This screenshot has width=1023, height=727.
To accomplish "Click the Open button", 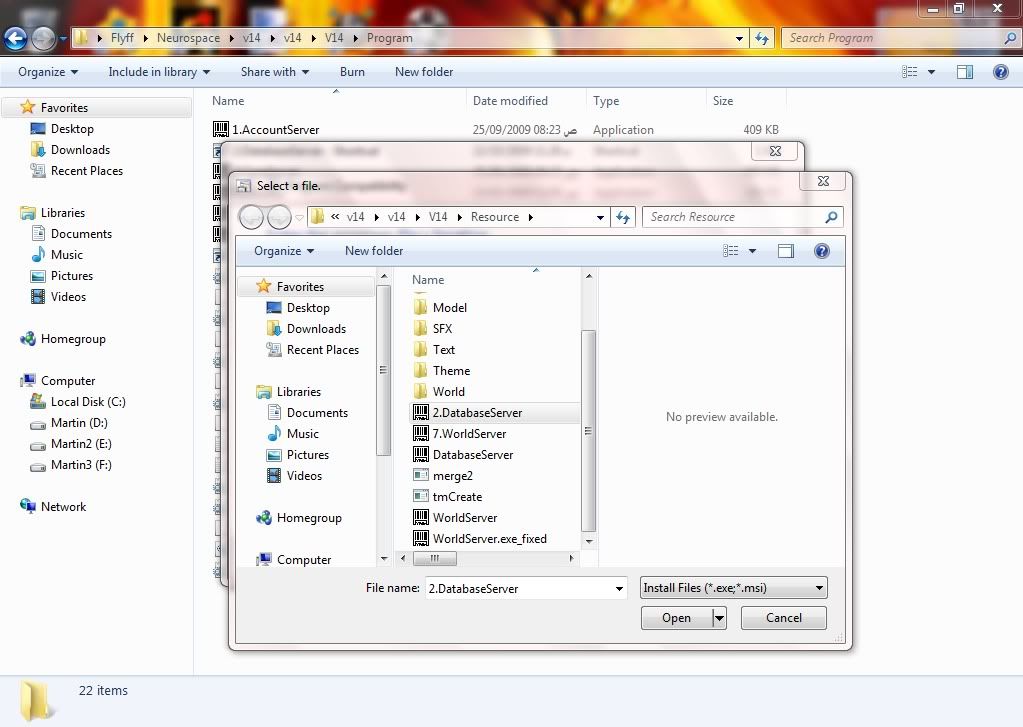I will click(x=676, y=618).
